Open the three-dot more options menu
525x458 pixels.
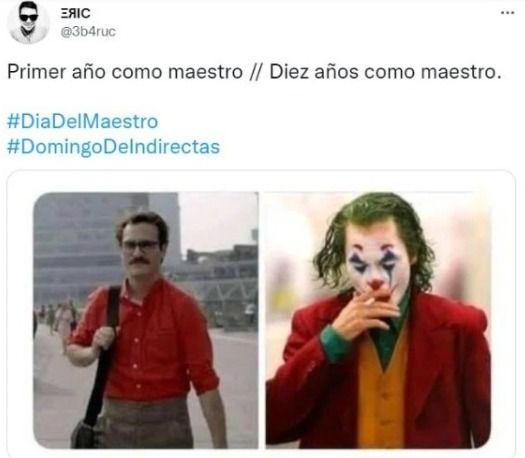[x=507, y=13]
